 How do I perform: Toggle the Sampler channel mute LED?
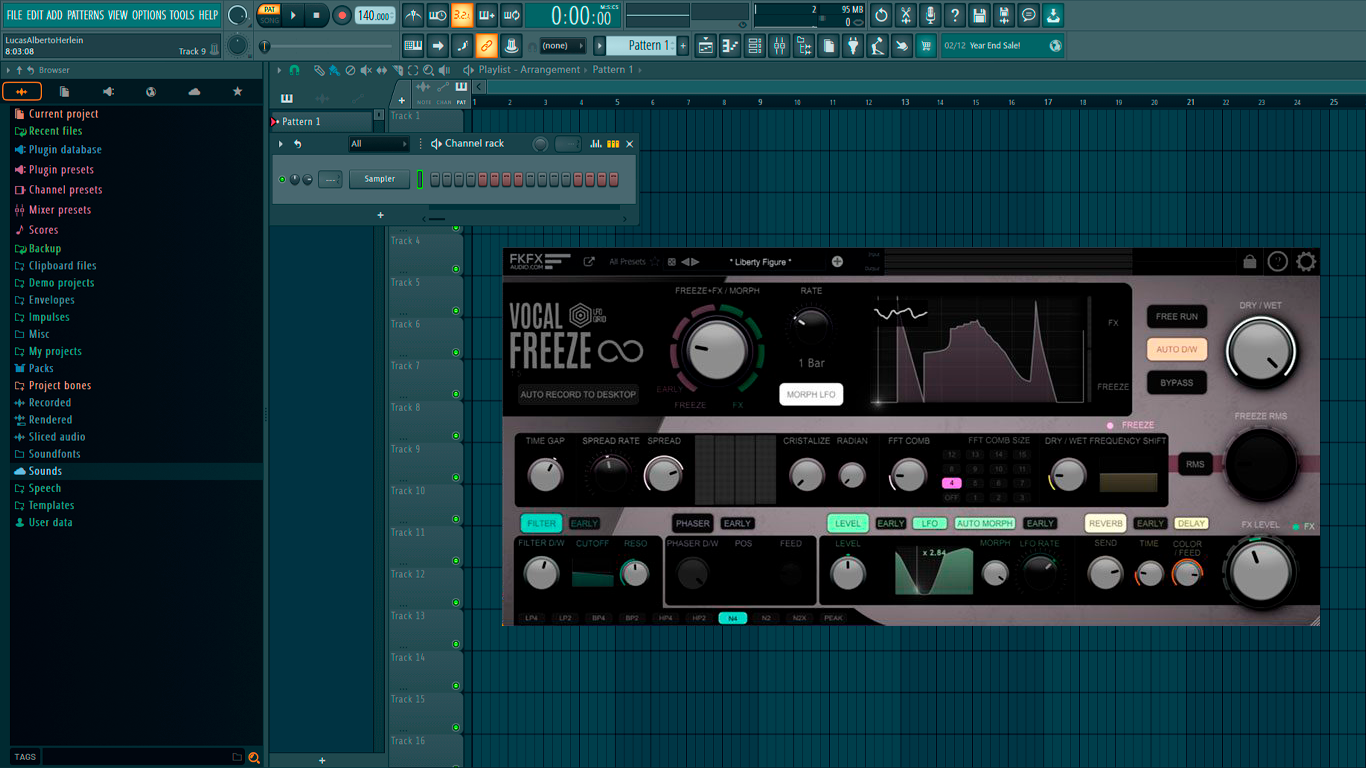282,180
